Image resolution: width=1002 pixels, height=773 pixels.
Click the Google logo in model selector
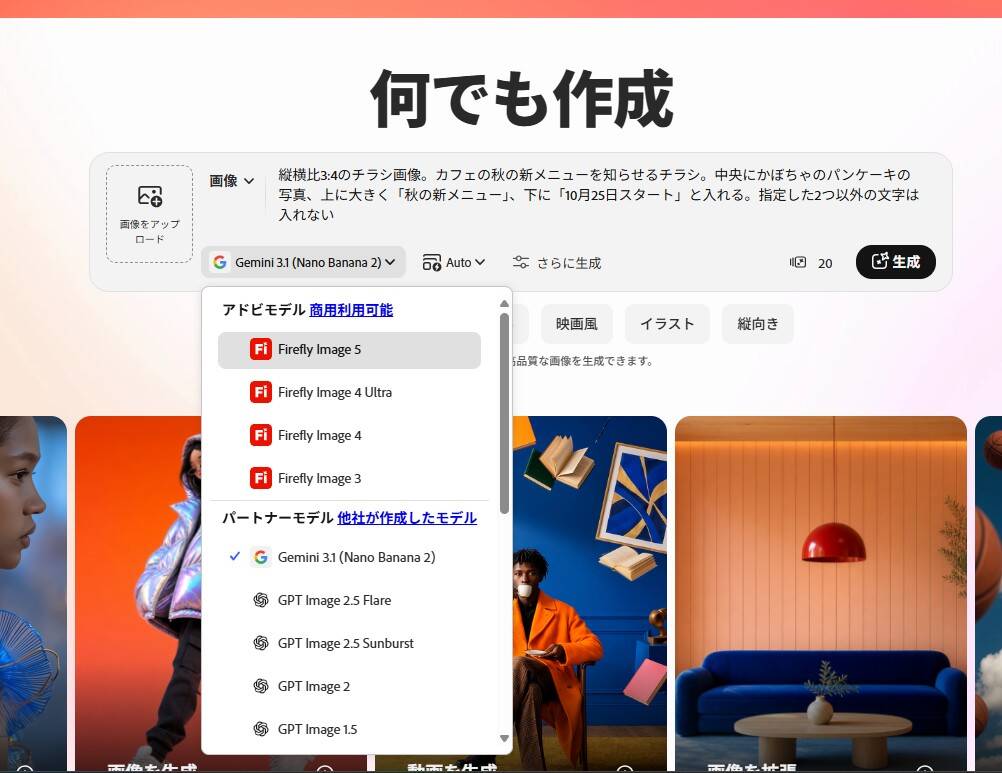click(220, 262)
